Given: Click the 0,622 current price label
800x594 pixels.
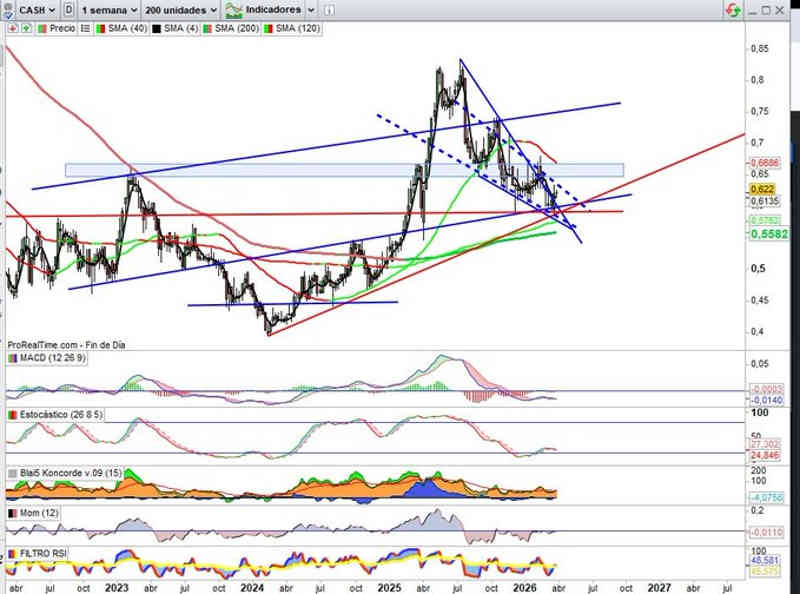Looking at the screenshot, I should (x=762, y=188).
